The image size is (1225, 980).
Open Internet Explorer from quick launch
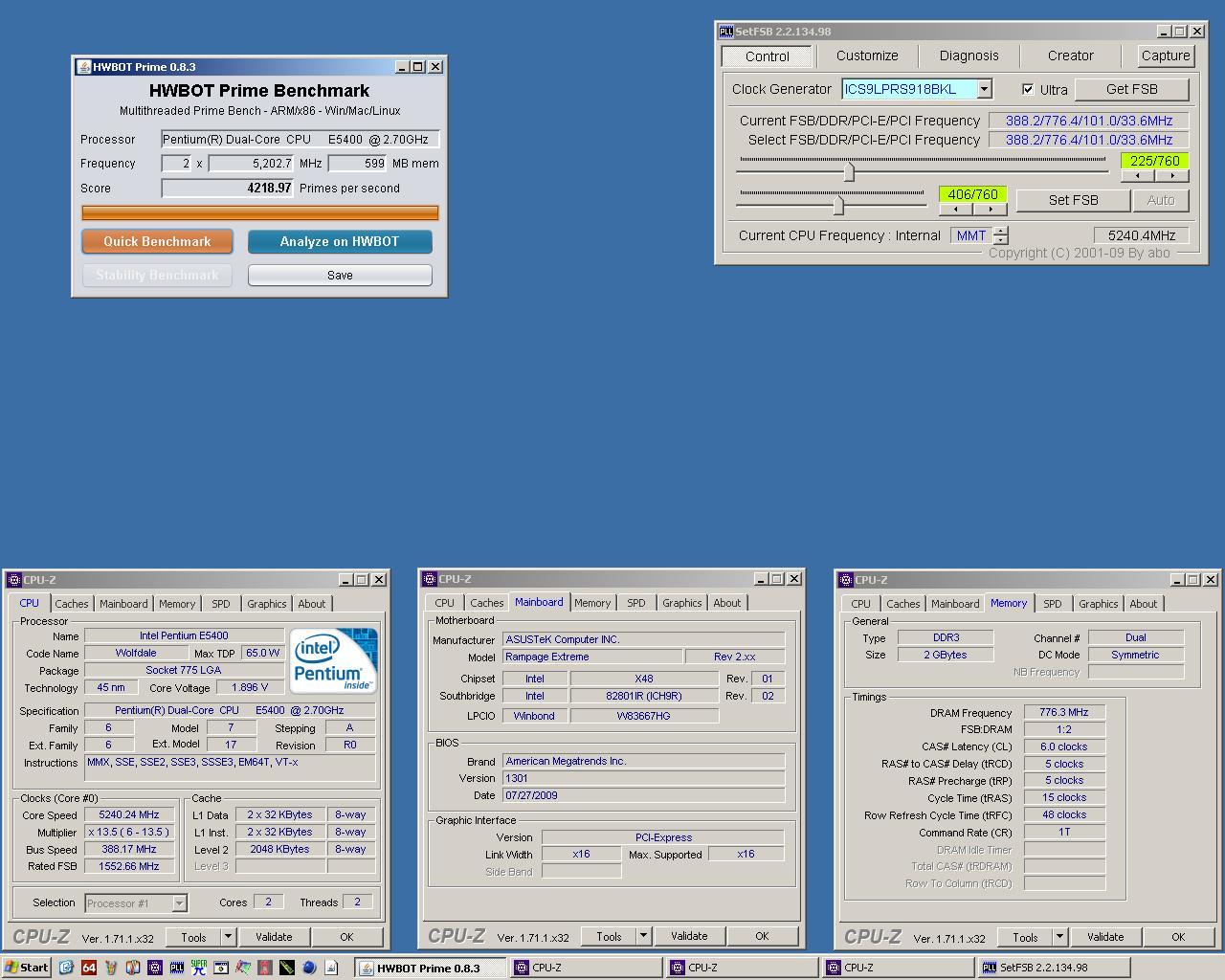pos(66,968)
